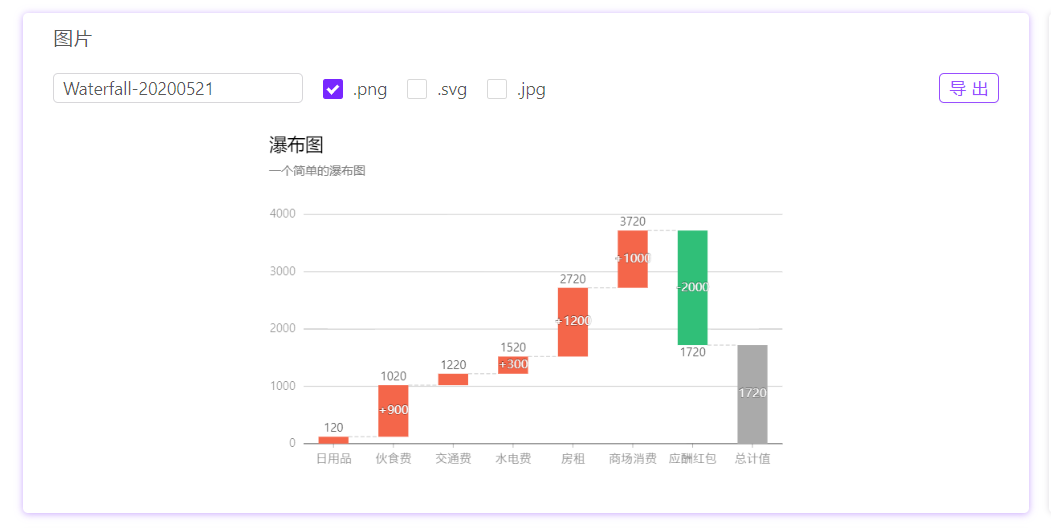
Task: Click the .svg format label
Action: [x=451, y=90]
